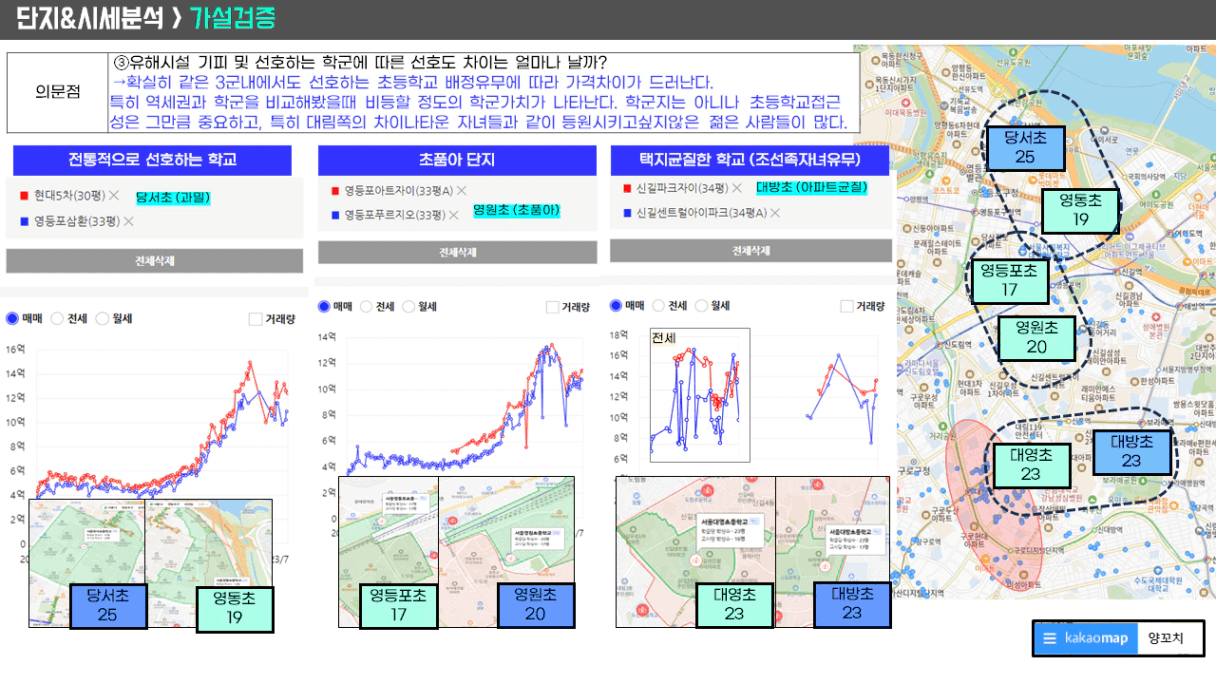1216x684 pixels.
Task: Remove 영등포푸르지오(33평) with its X icon
Action: point(454,215)
